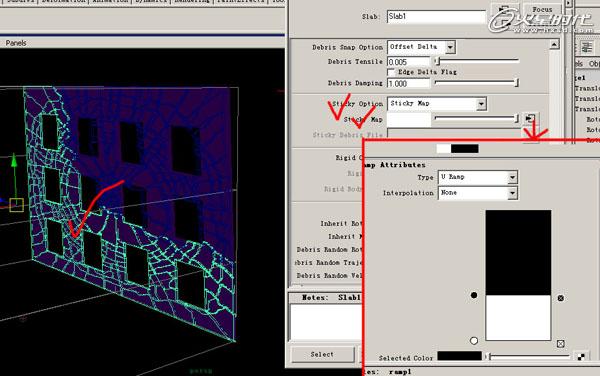This screenshot has width=600, height=376.
Task: Delete the black ramp entry via its crossed box
Action: tap(561, 298)
